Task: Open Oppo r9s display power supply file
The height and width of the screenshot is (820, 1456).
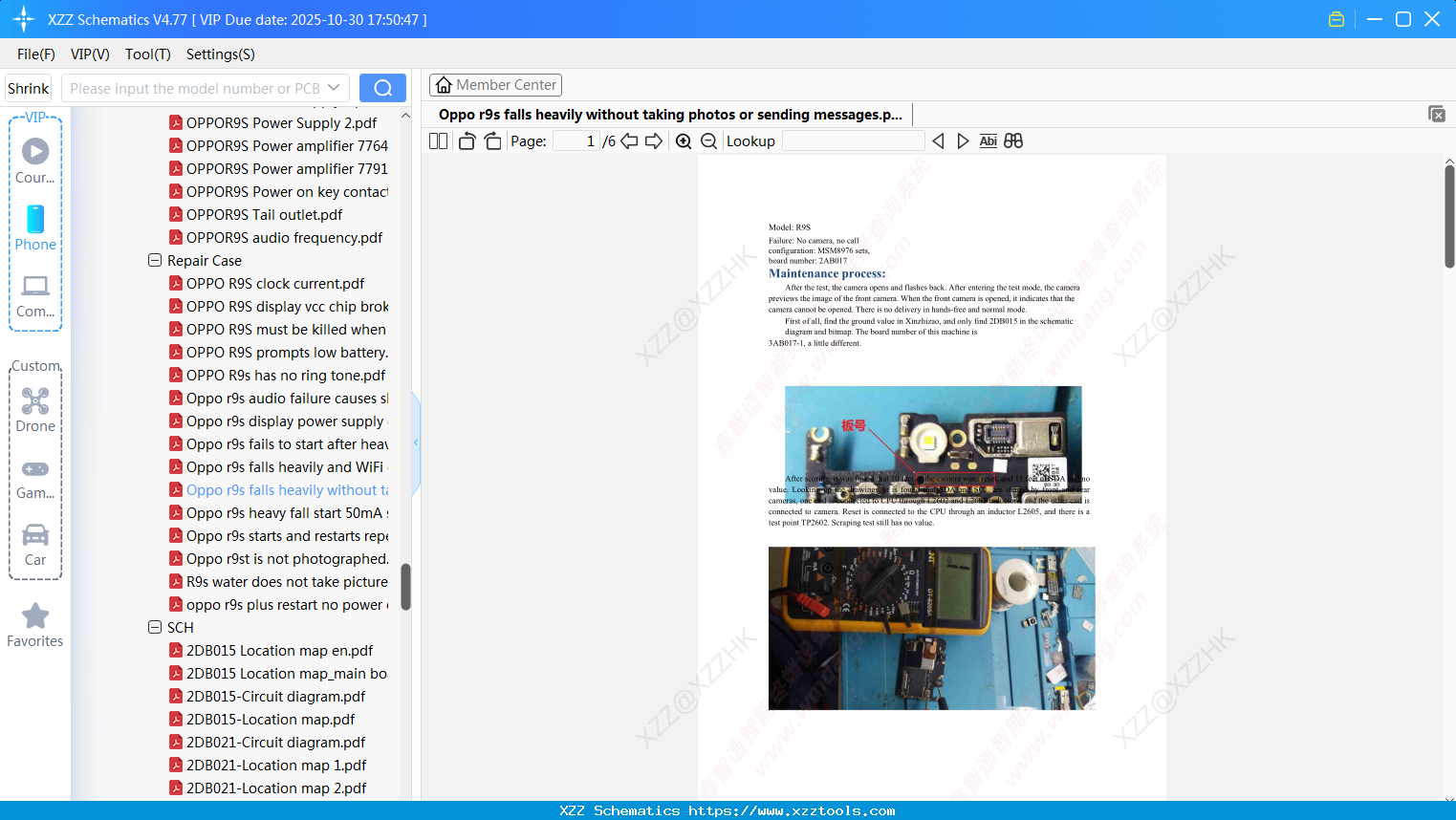Action: tap(278, 421)
